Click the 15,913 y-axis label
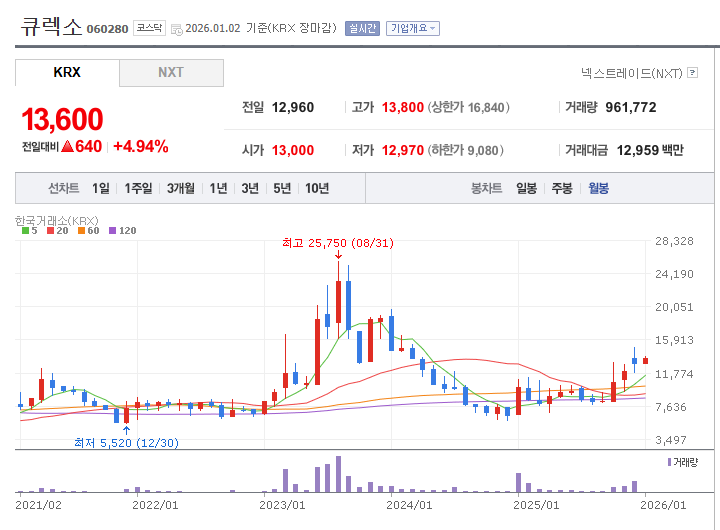 (x=674, y=340)
